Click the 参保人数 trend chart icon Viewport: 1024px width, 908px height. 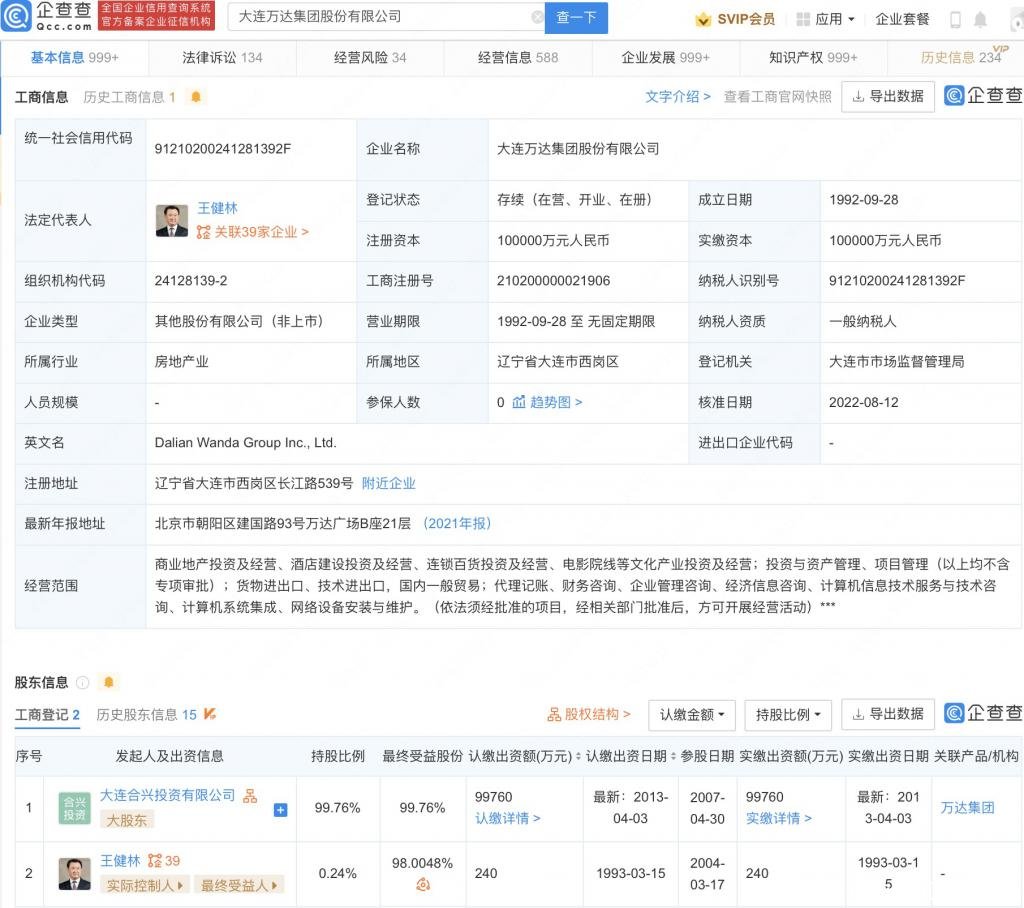[519, 402]
